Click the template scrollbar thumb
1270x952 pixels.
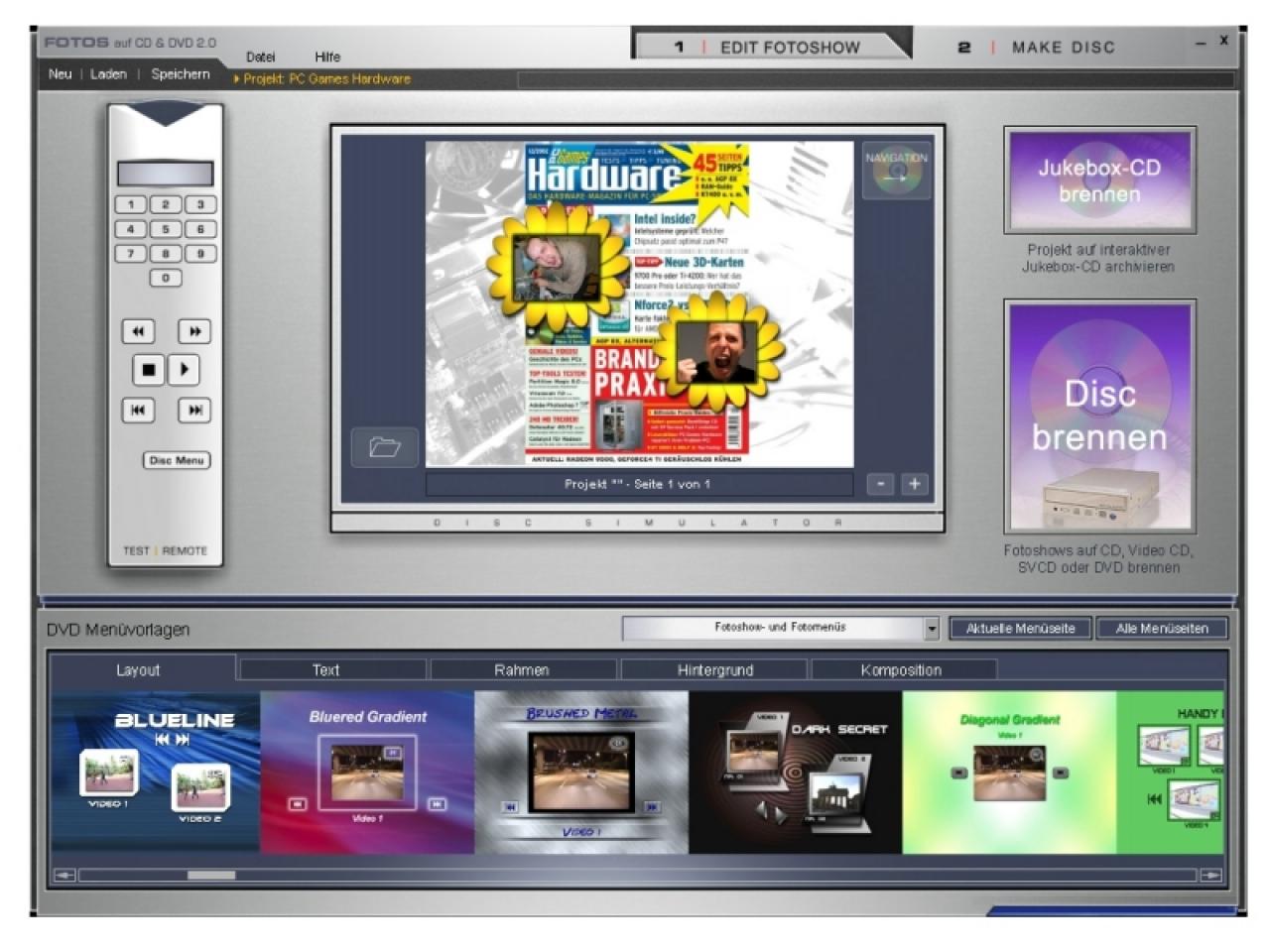tap(211, 876)
